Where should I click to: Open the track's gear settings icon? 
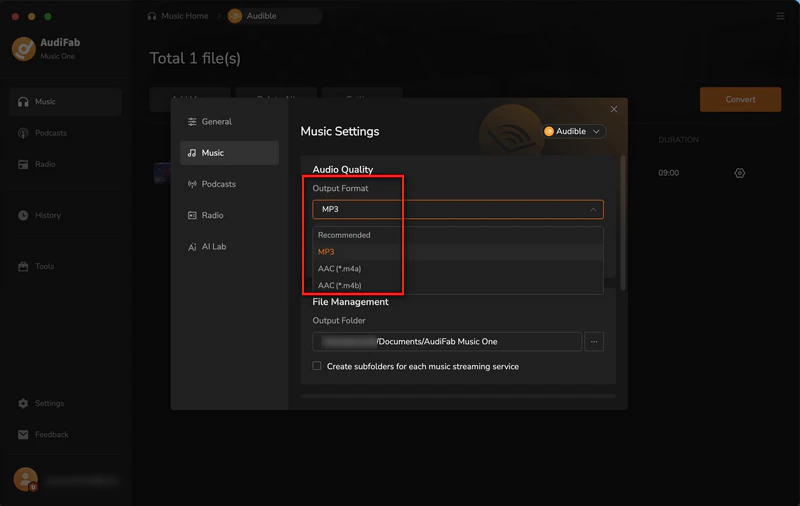[739, 173]
